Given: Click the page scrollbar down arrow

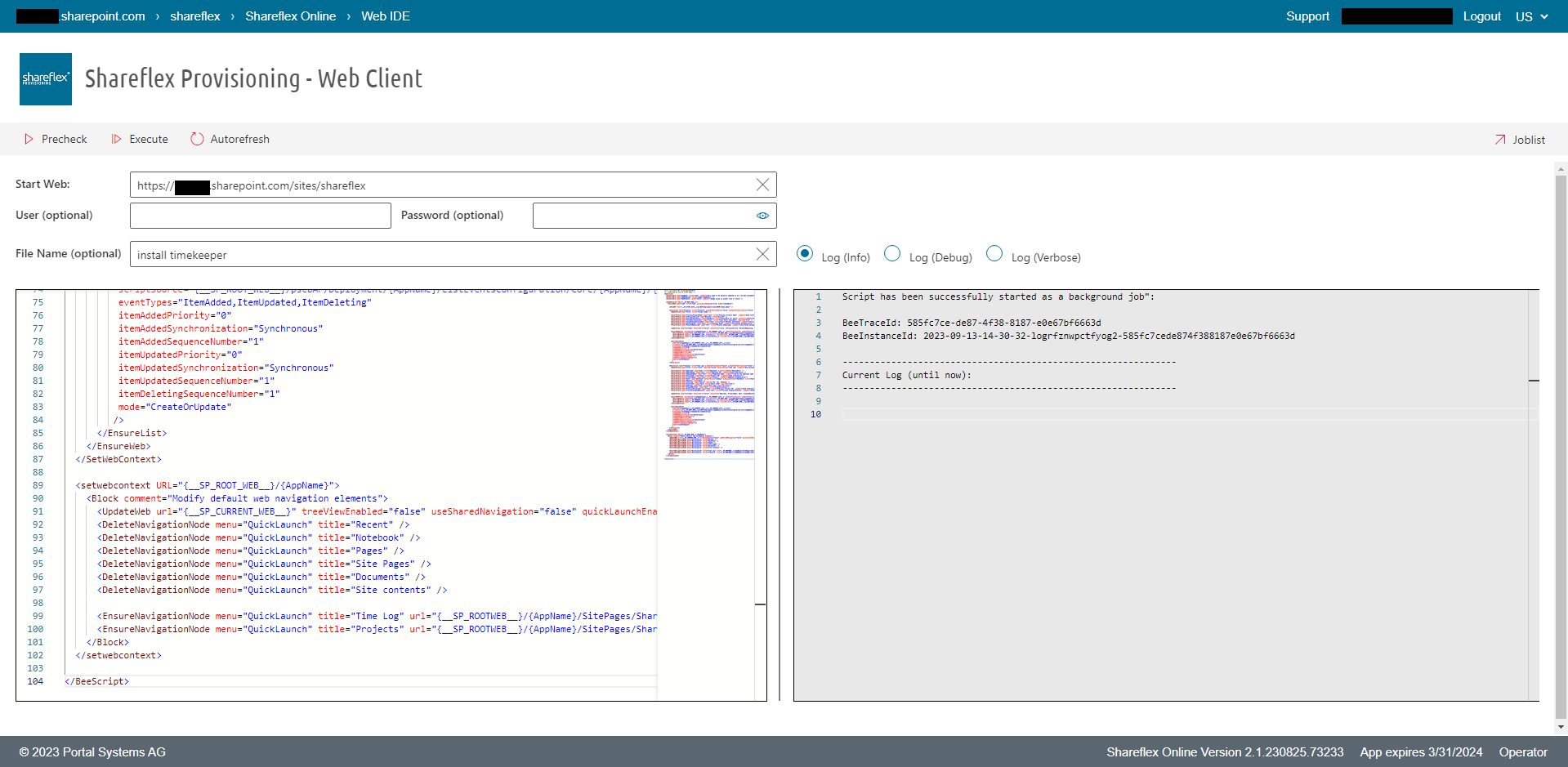Looking at the screenshot, I should (x=1561, y=726).
